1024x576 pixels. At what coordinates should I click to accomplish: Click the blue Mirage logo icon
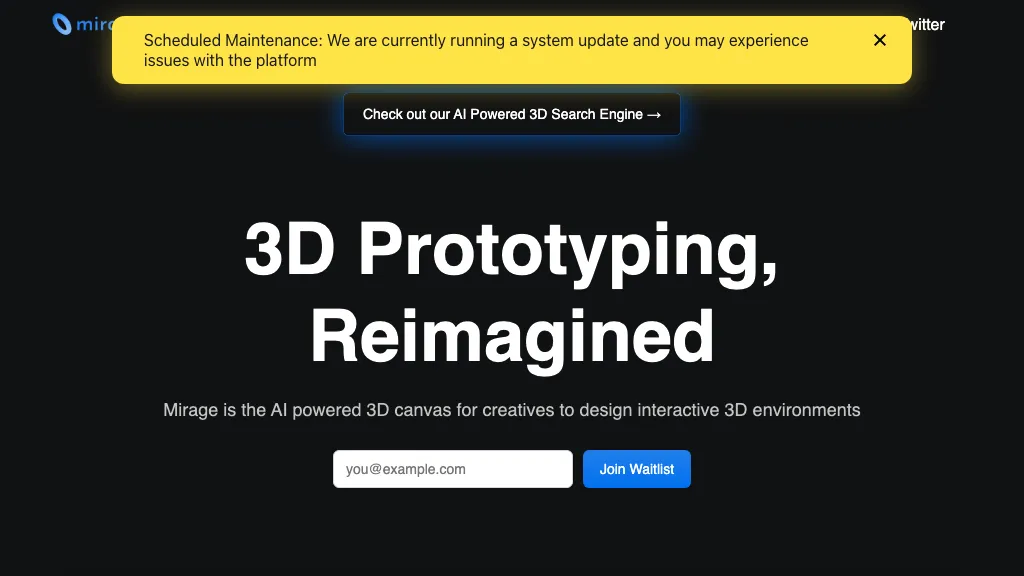tap(62, 24)
